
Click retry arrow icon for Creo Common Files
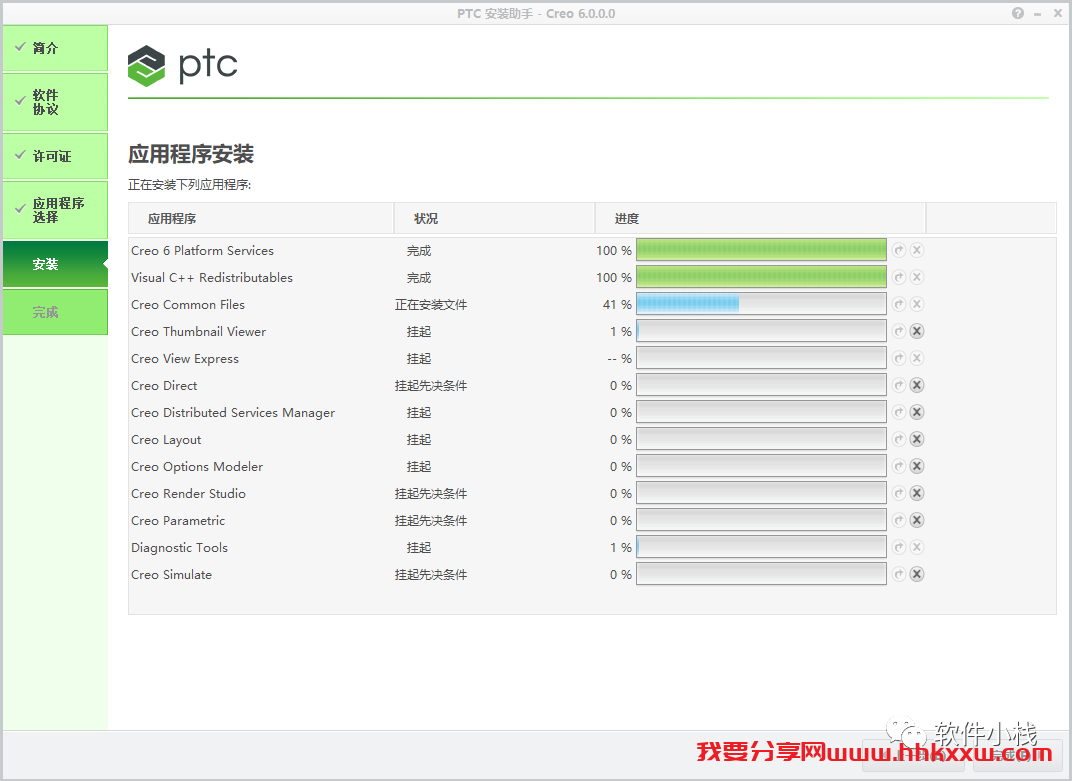[899, 304]
